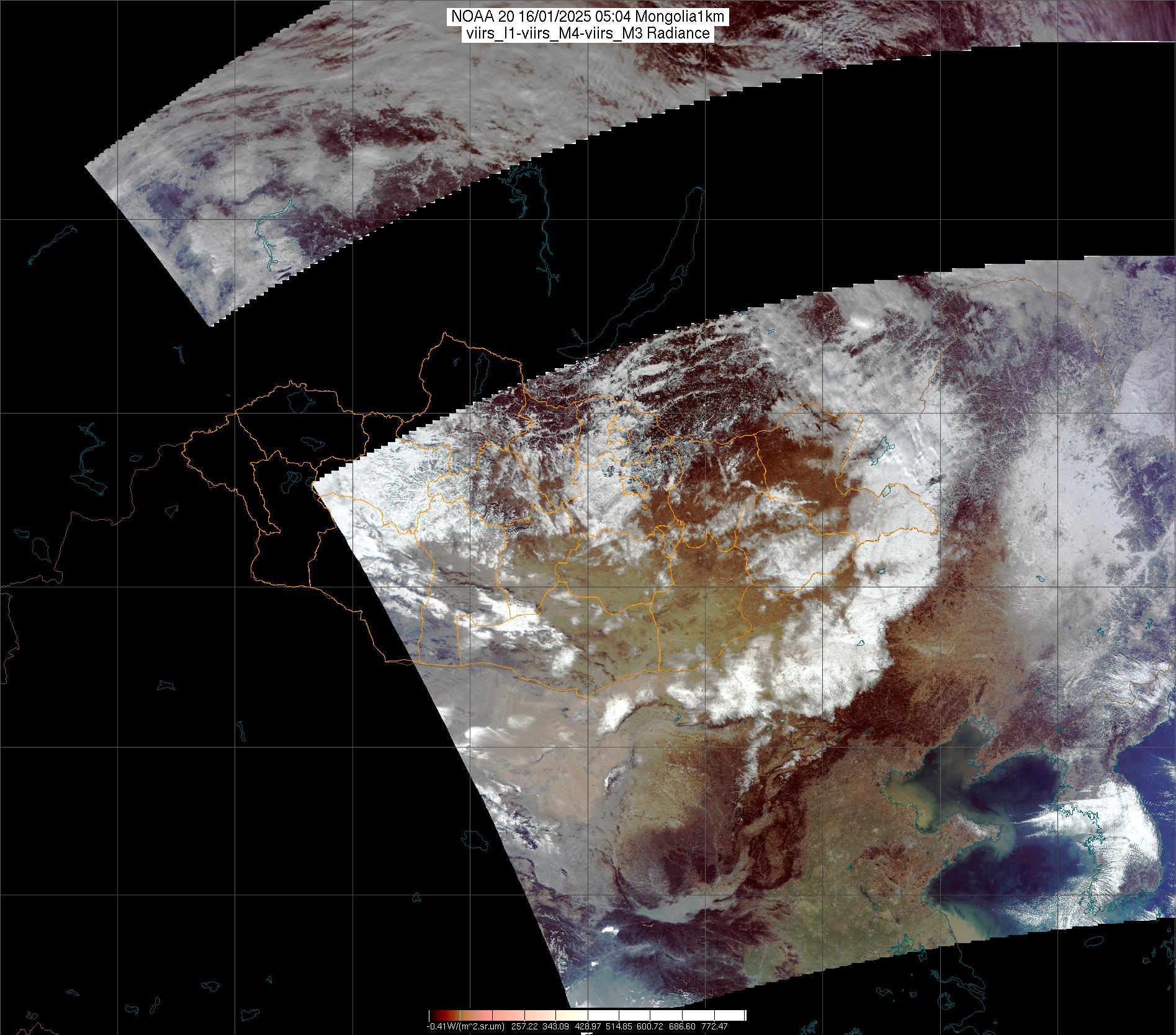Click the '257.22' colorbar value
The height and width of the screenshot is (1035, 1176).
524,1026
